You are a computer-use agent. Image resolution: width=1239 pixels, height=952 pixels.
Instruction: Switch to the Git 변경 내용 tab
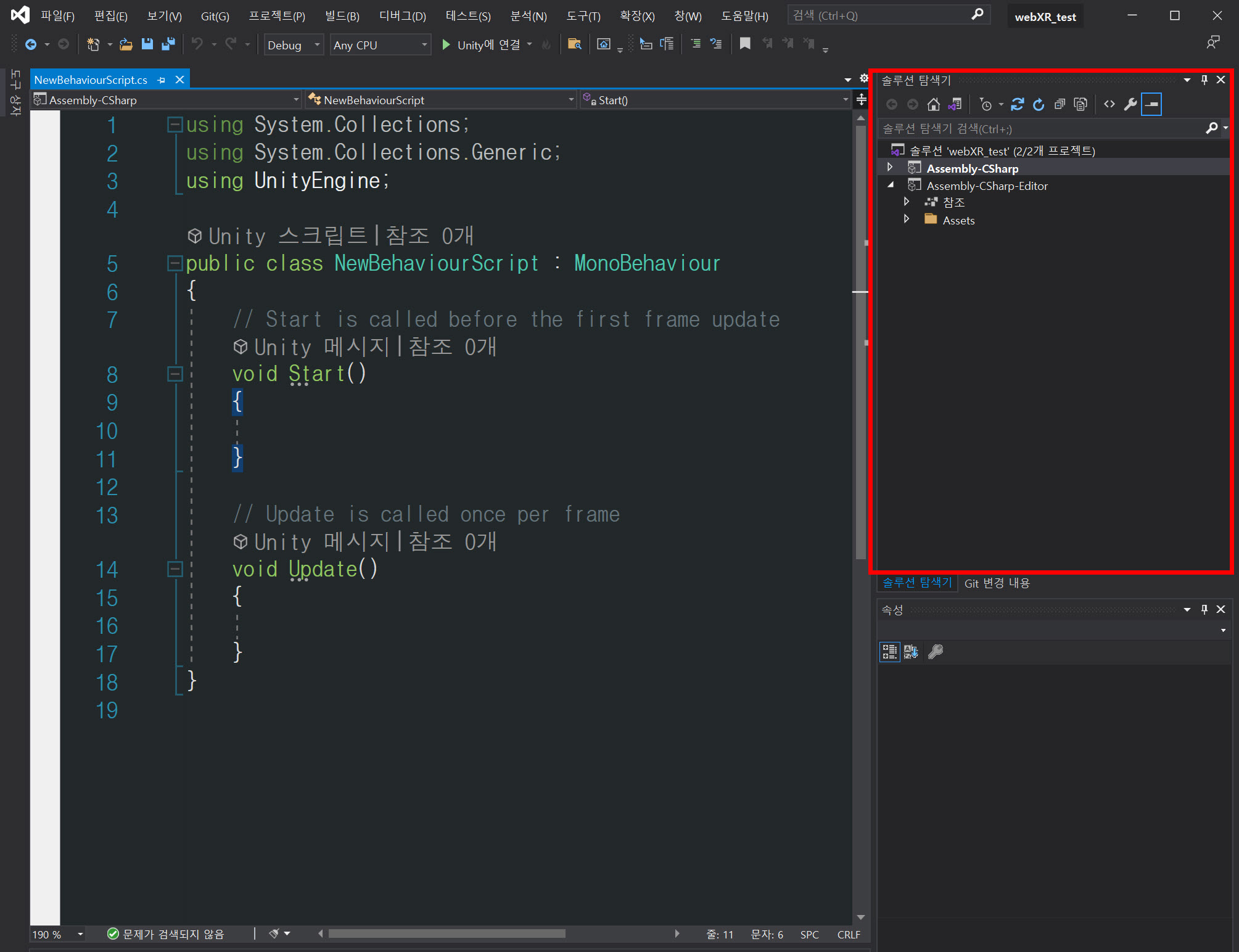(x=997, y=583)
